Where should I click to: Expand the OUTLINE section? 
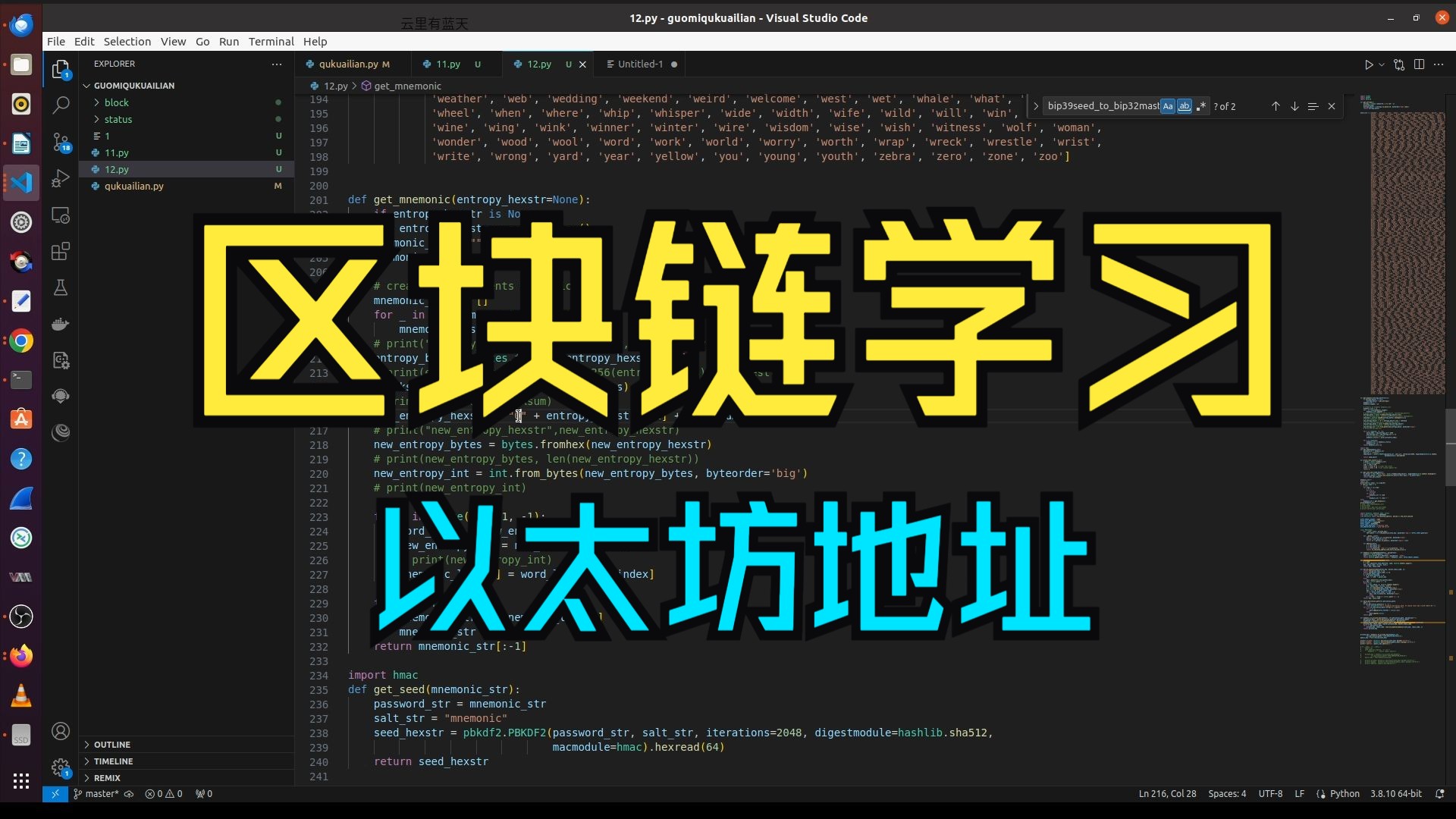(112, 745)
